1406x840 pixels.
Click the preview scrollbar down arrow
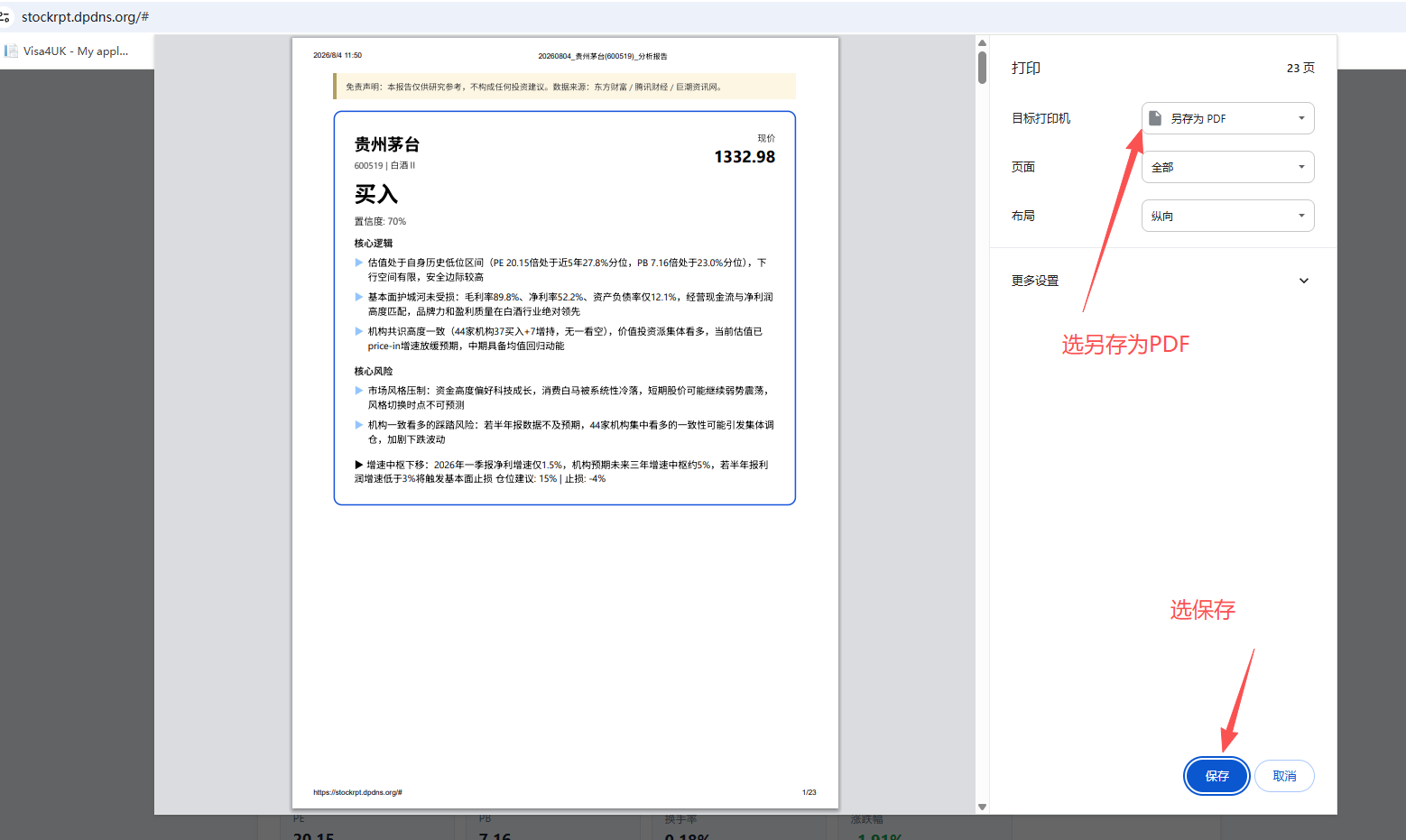(982, 808)
